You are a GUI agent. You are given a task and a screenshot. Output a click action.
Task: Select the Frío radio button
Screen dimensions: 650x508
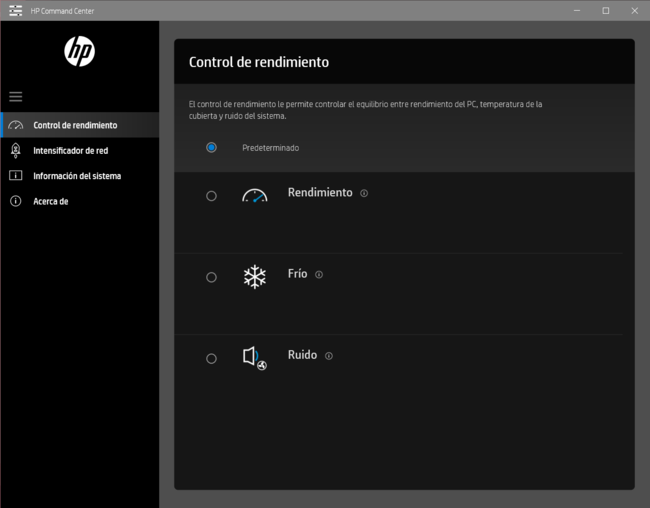[x=211, y=277]
